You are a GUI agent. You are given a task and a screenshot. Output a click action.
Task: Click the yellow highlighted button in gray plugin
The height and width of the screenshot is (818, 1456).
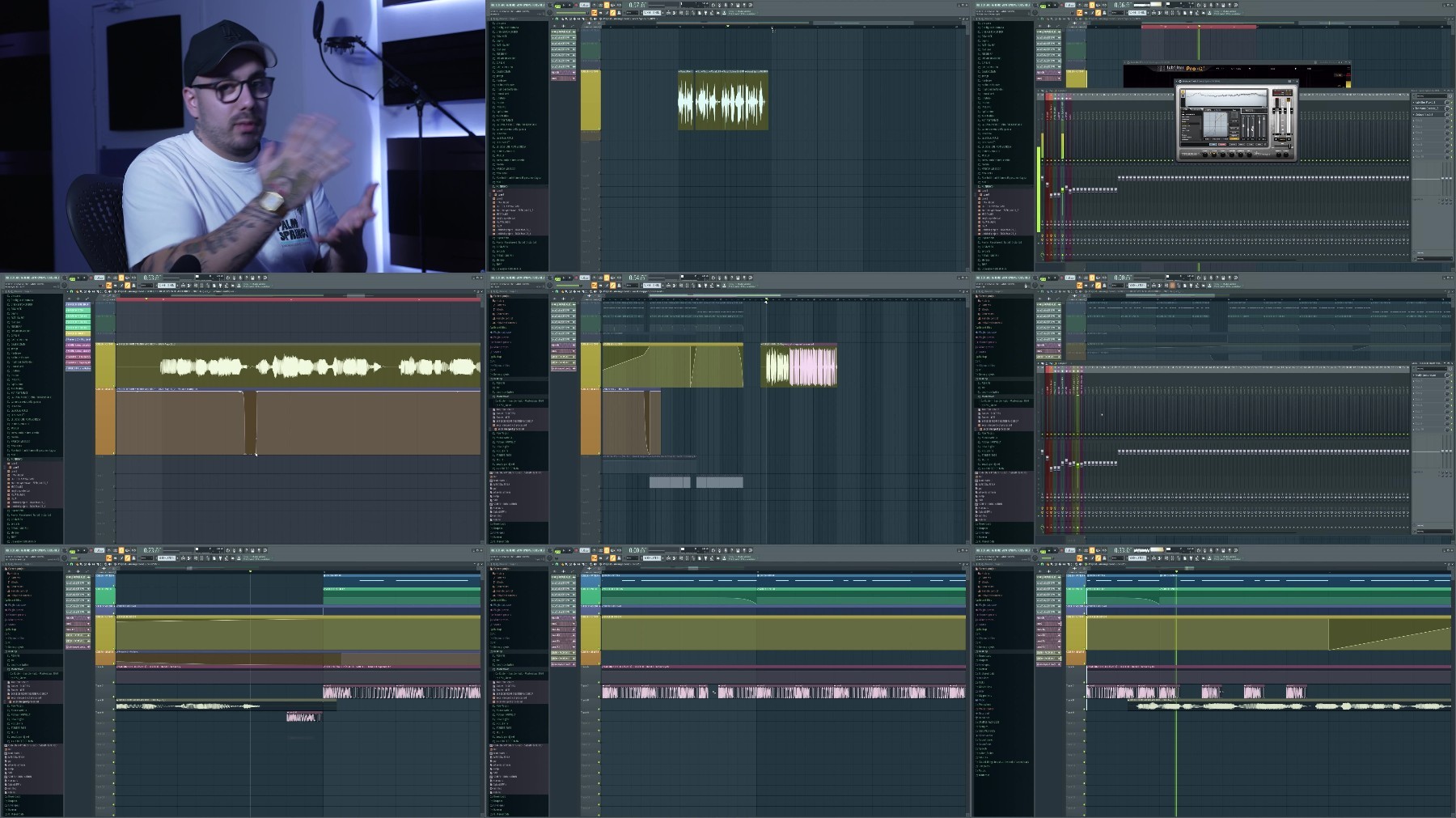click(1234, 139)
